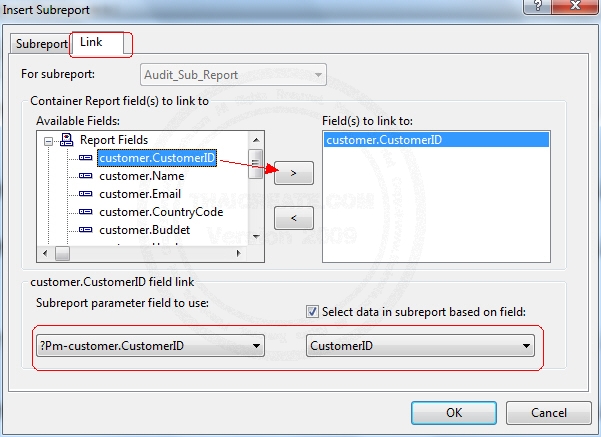
Task: Click the field icon beside customer.CustomerID
Action: pos(85,158)
